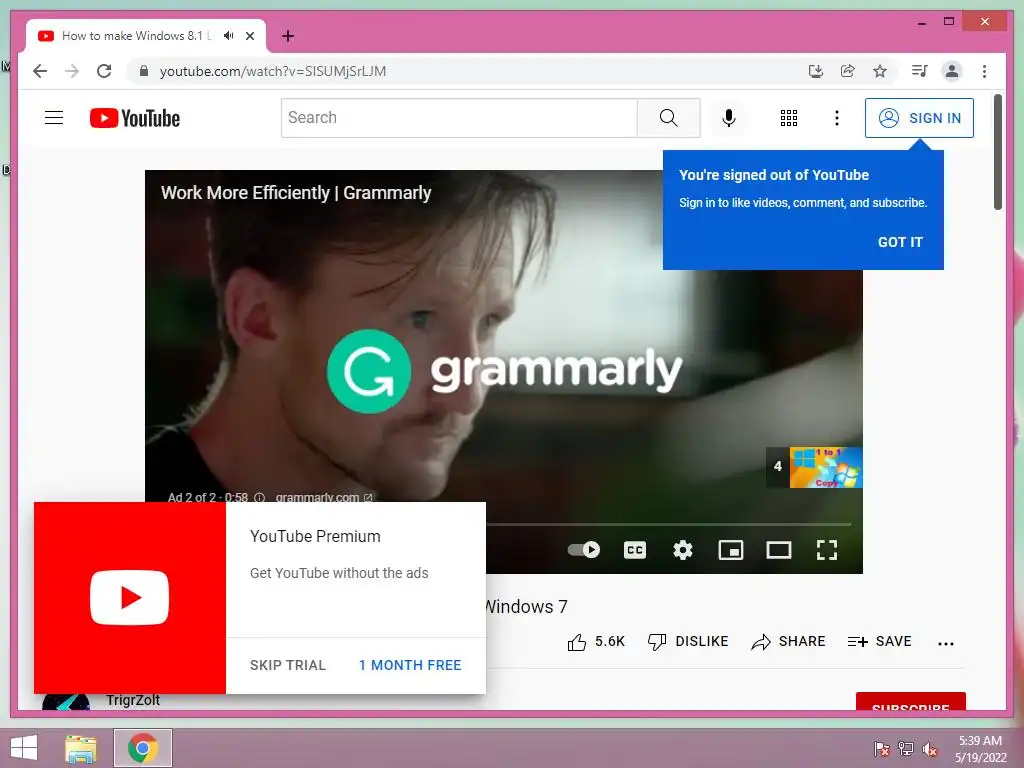The image size is (1024, 768).
Task: Click inside the YouTube Search field
Action: [459, 118]
